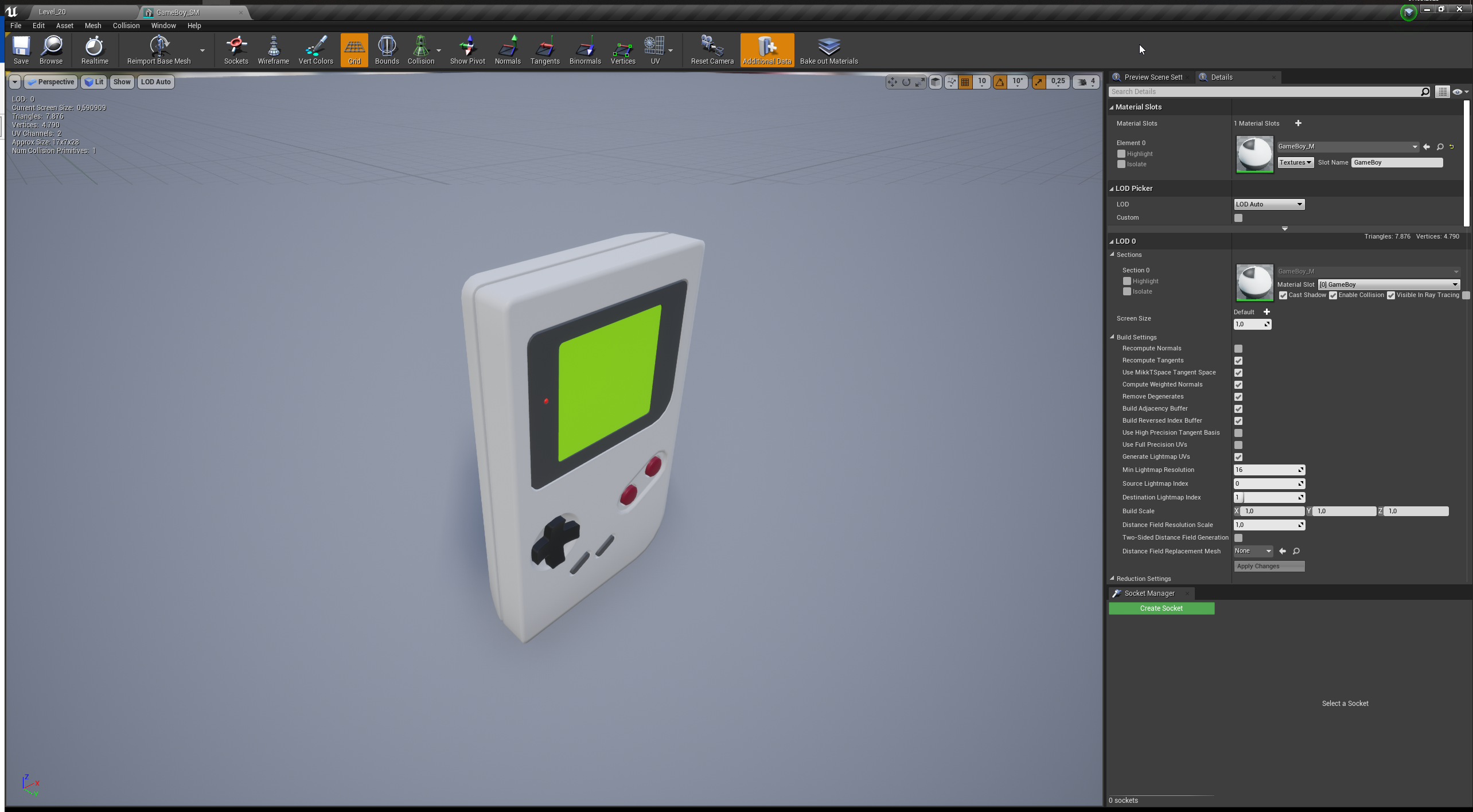Toggle Additional Data overlay

pos(767,50)
